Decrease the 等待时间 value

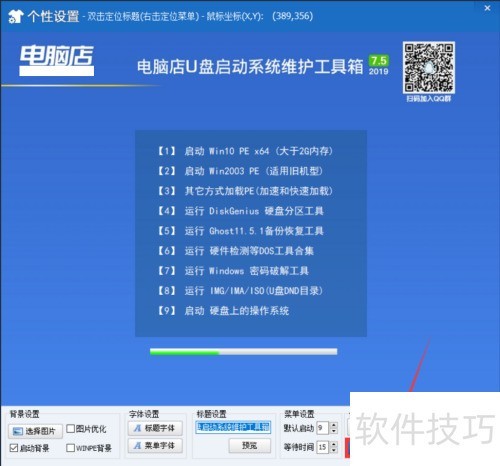334,450
